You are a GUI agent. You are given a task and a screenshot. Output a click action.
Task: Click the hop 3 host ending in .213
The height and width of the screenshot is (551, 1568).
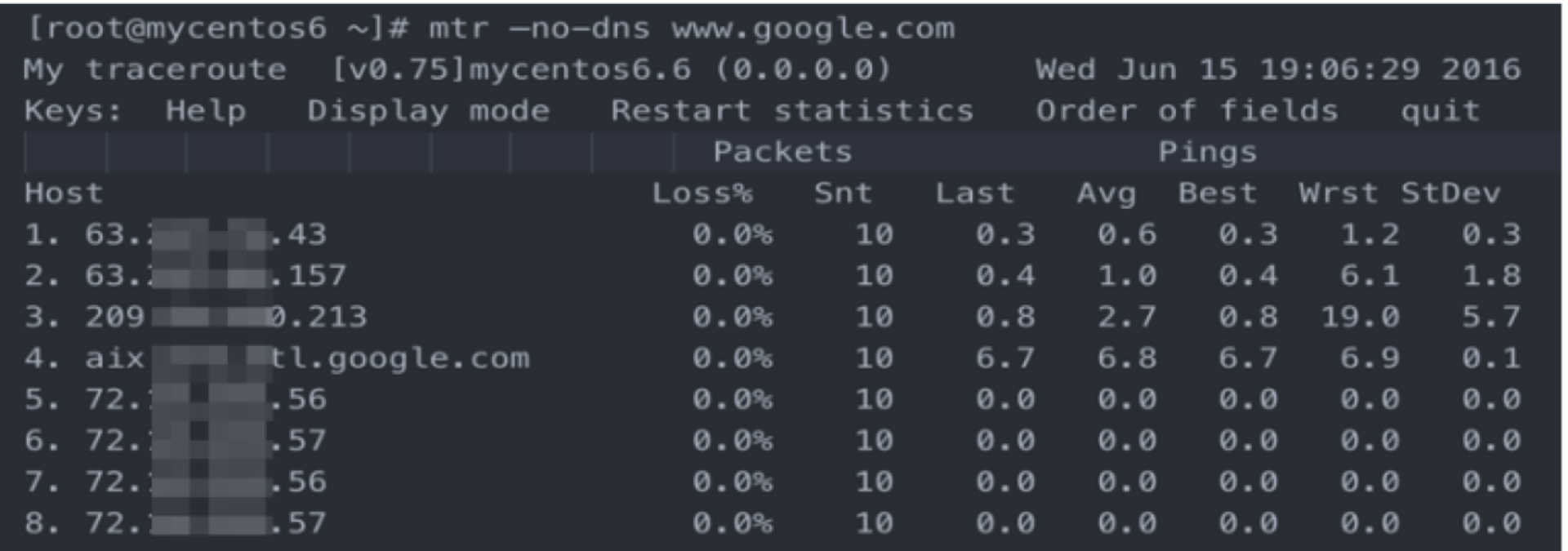225,317
